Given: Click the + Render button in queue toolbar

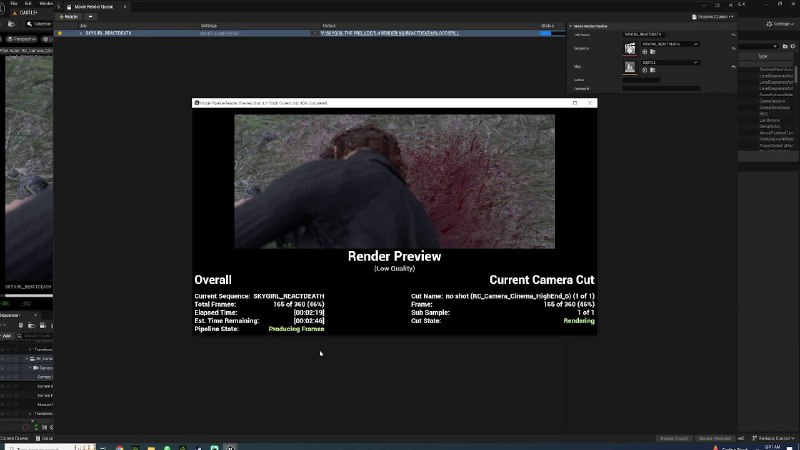Looking at the screenshot, I should tap(68, 17).
